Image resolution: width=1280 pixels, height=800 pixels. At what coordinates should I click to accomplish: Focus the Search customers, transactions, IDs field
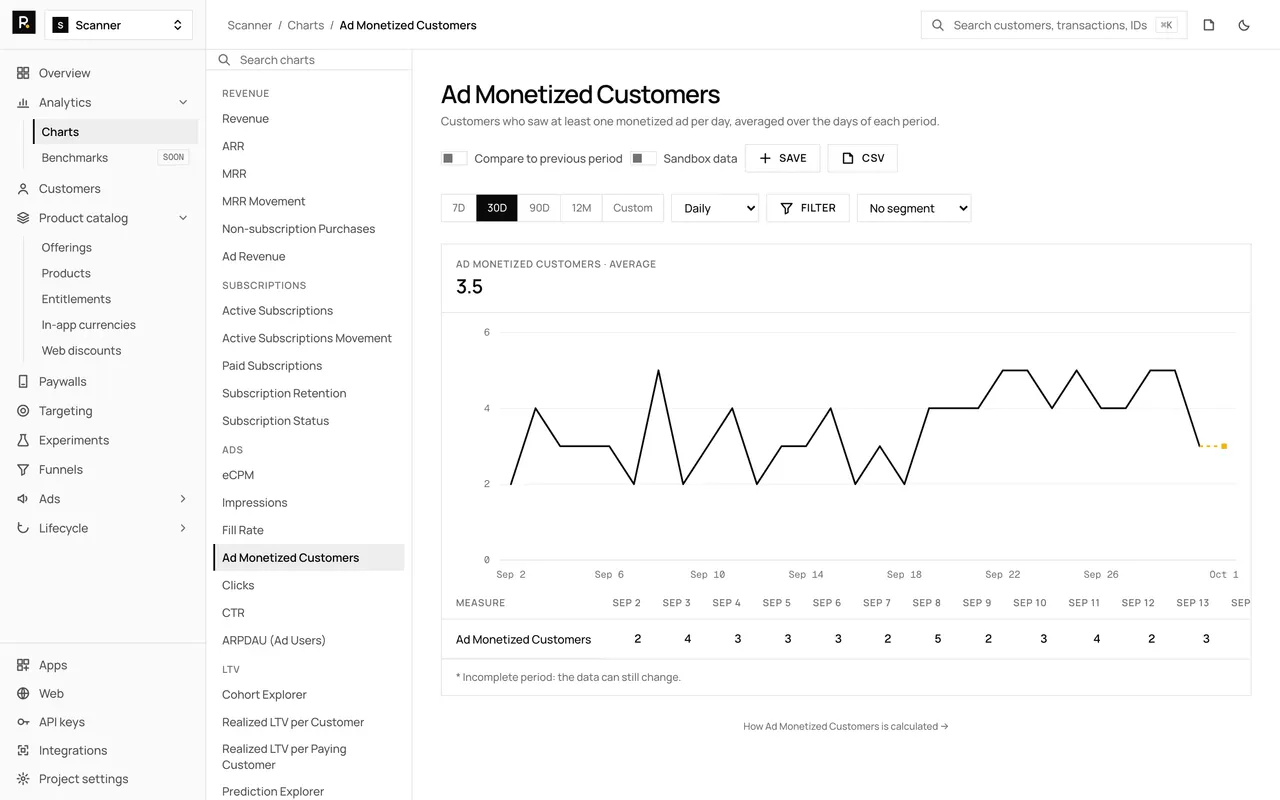(1054, 25)
